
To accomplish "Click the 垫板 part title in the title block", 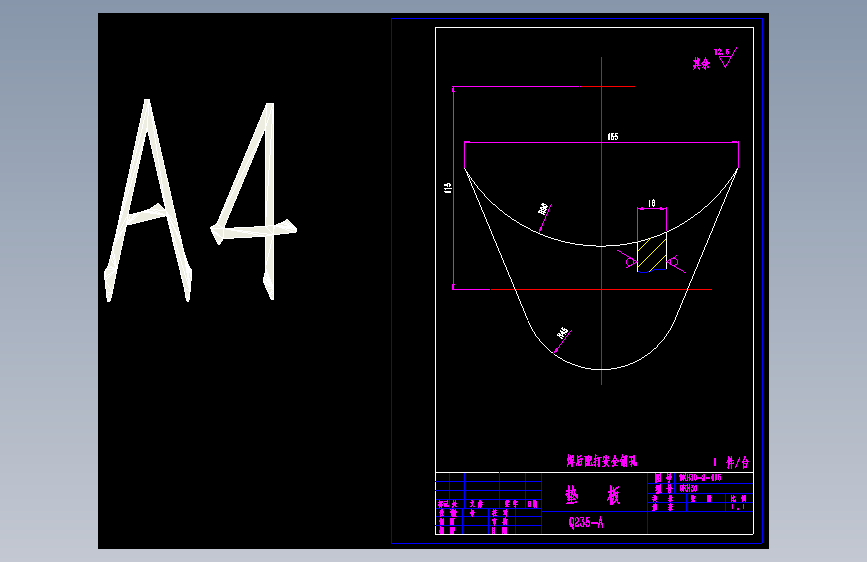I will tap(593, 496).
